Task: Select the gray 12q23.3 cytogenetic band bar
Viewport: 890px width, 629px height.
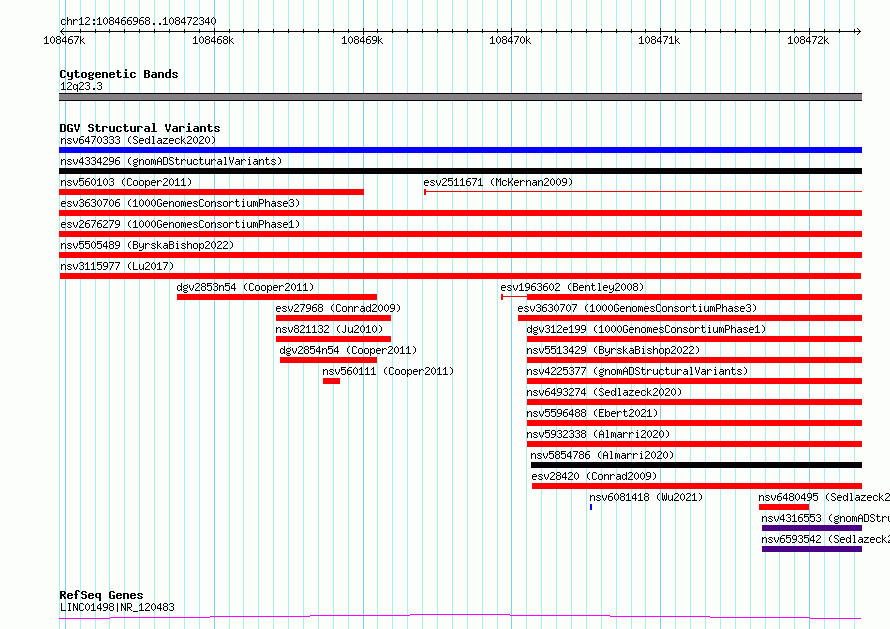Action: pos(460,97)
